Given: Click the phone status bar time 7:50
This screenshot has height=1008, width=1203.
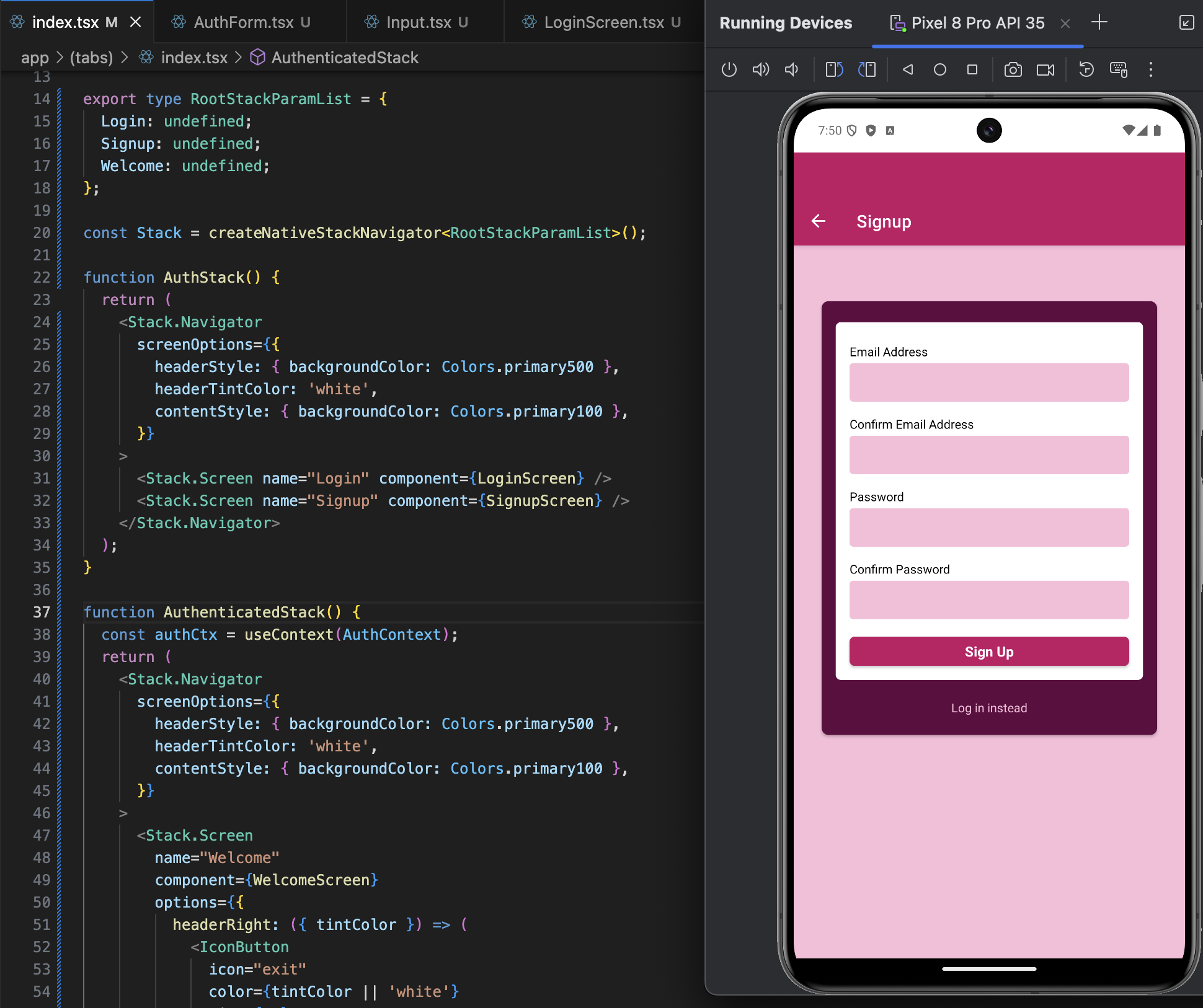Looking at the screenshot, I should coord(830,130).
